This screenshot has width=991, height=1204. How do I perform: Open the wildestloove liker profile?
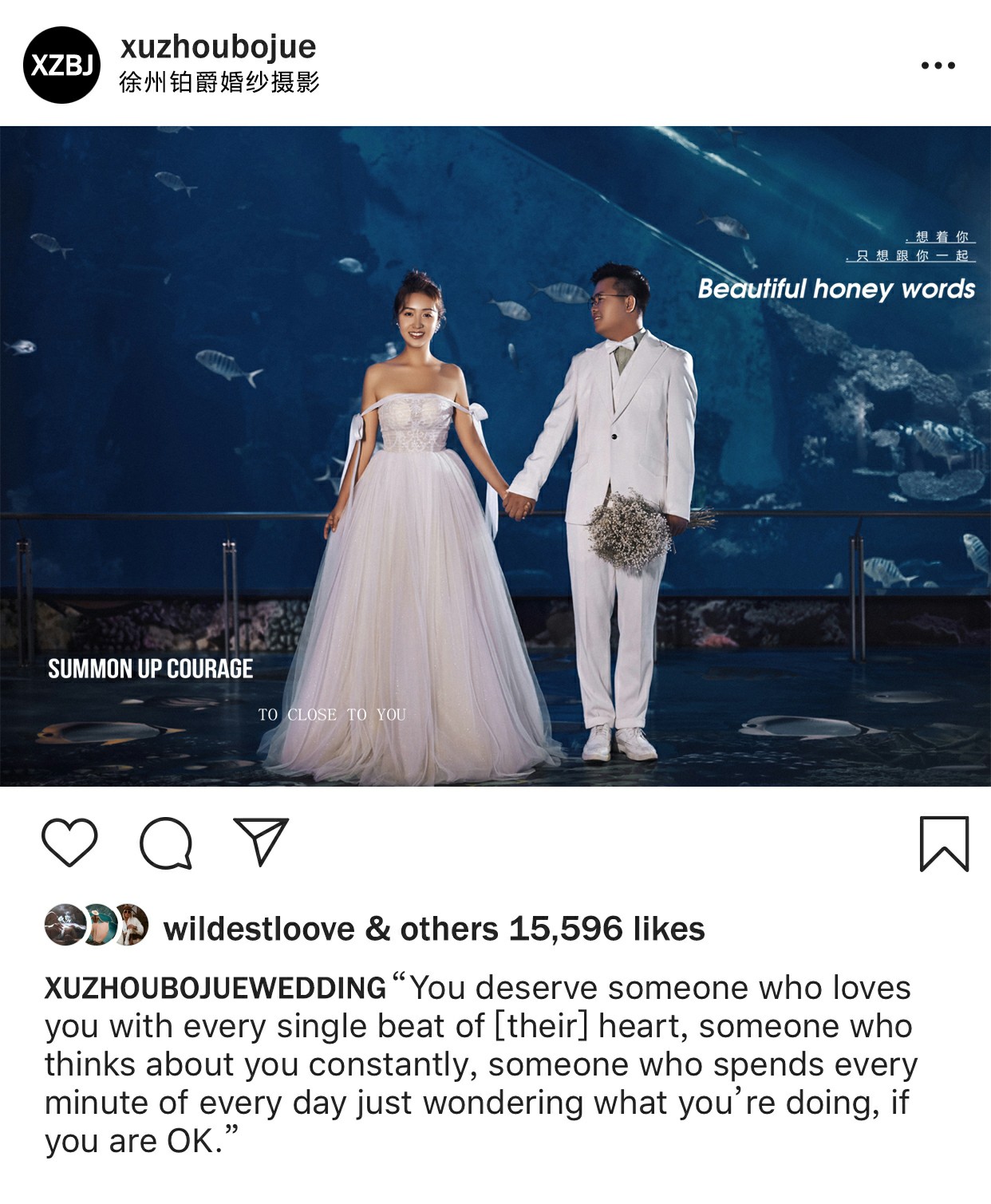(259, 930)
